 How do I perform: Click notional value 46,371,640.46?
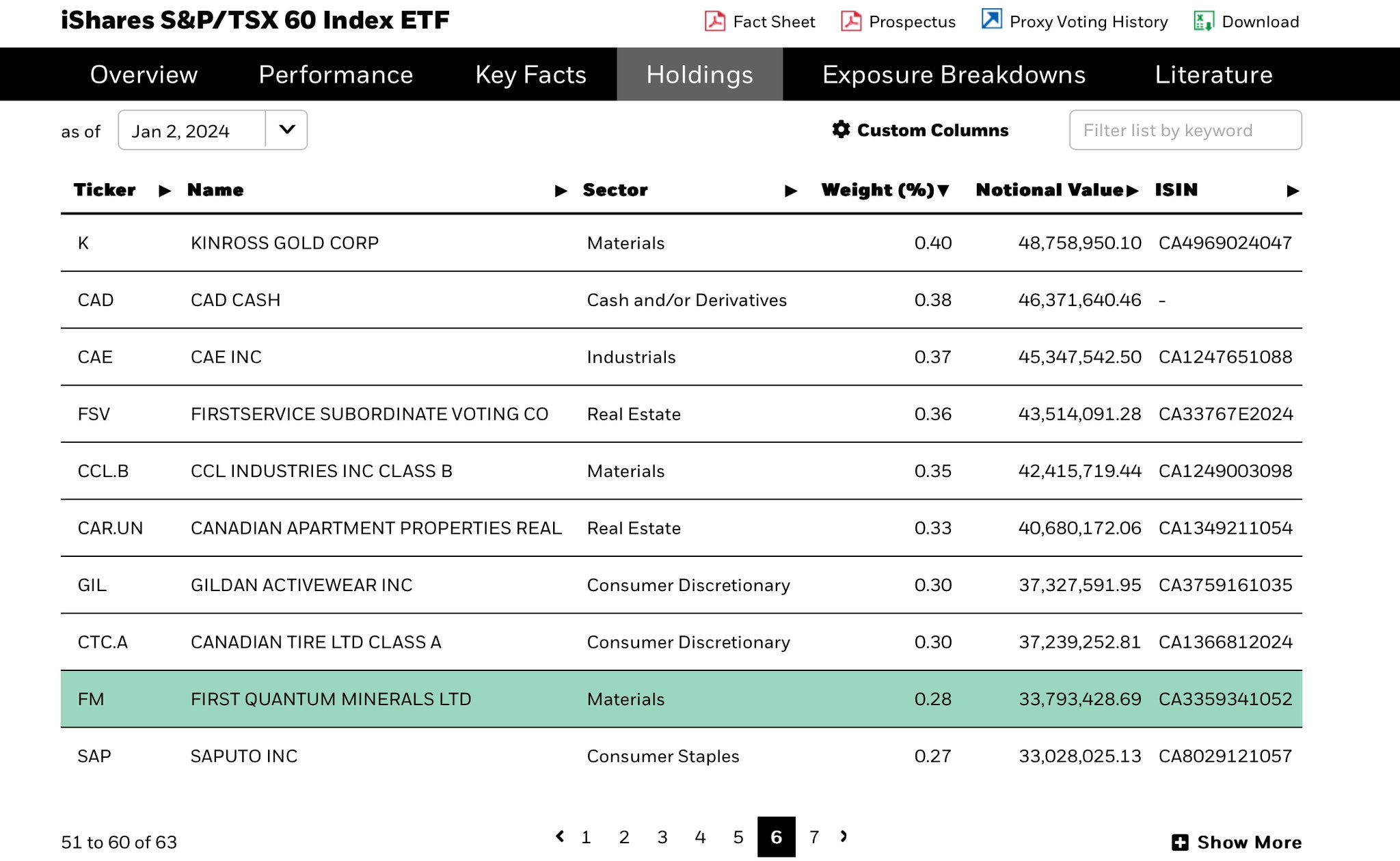[1080, 300]
